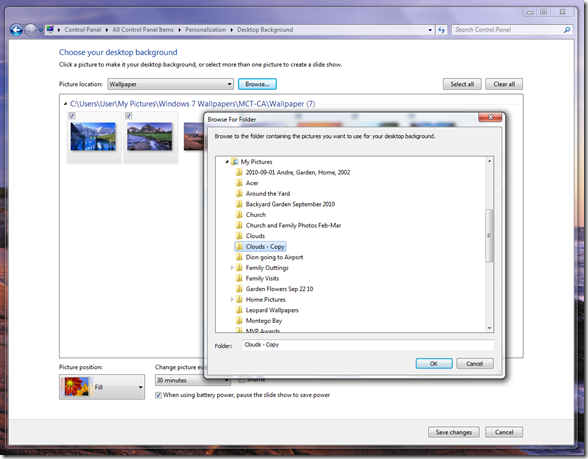Cancel the Browse For Folder dialog
Viewport: 588px width, 459px height.
tap(475, 364)
